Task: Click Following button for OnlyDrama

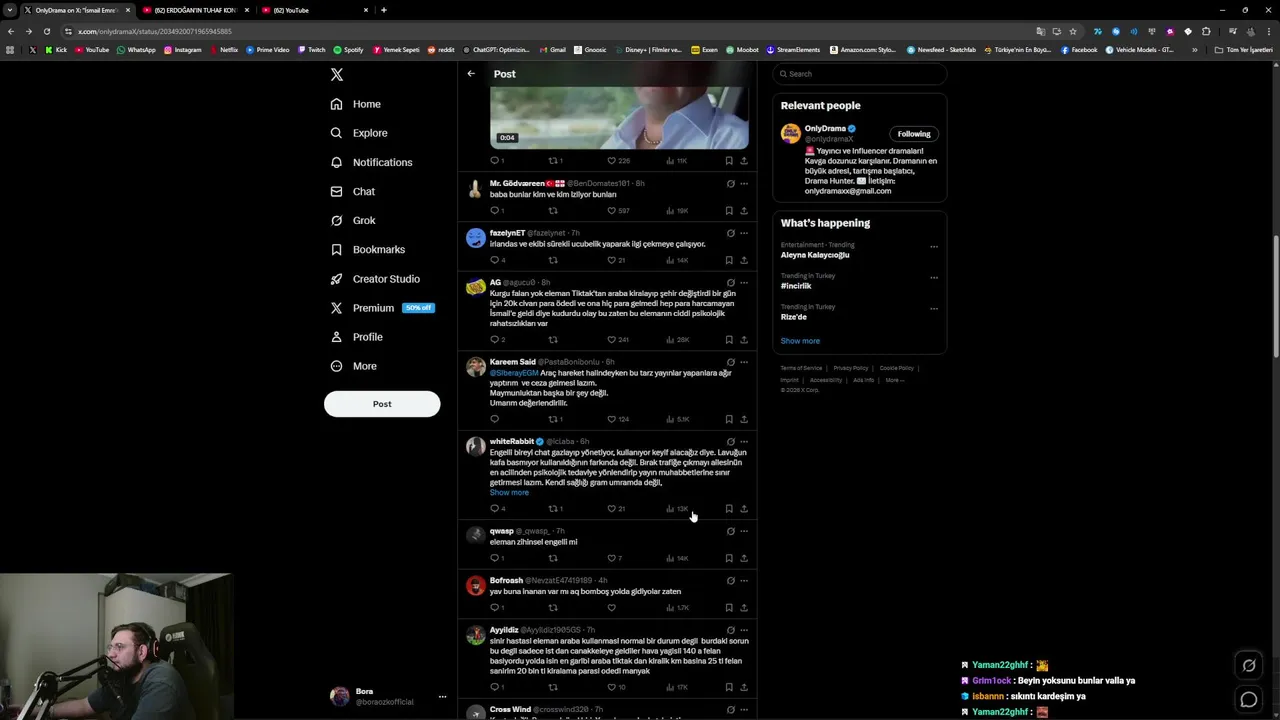Action: pyautogui.click(x=913, y=134)
